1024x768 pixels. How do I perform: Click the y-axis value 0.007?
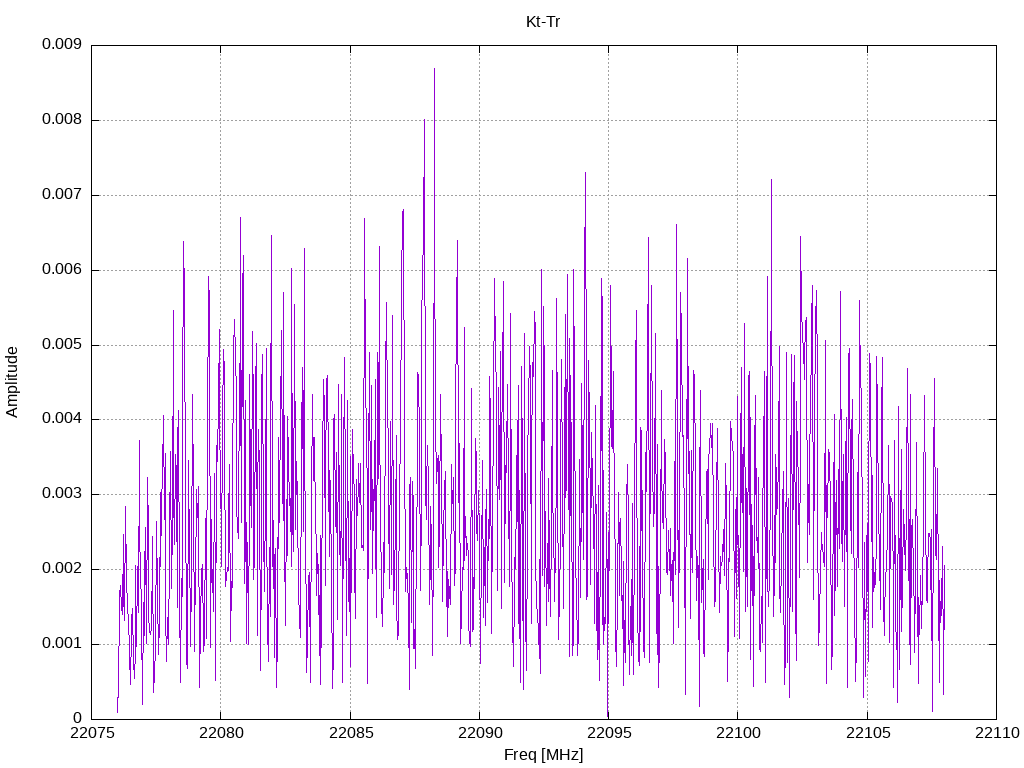pyautogui.click(x=62, y=194)
